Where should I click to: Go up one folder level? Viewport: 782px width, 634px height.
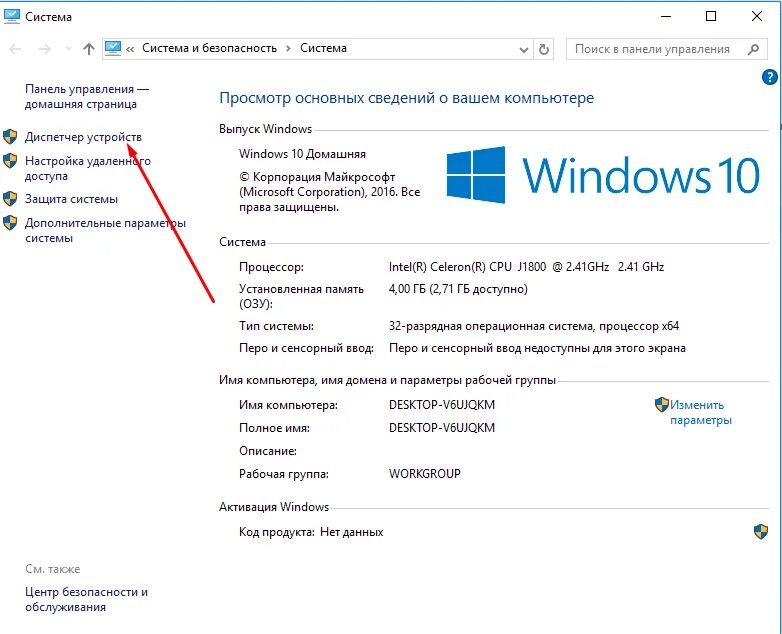coord(89,49)
